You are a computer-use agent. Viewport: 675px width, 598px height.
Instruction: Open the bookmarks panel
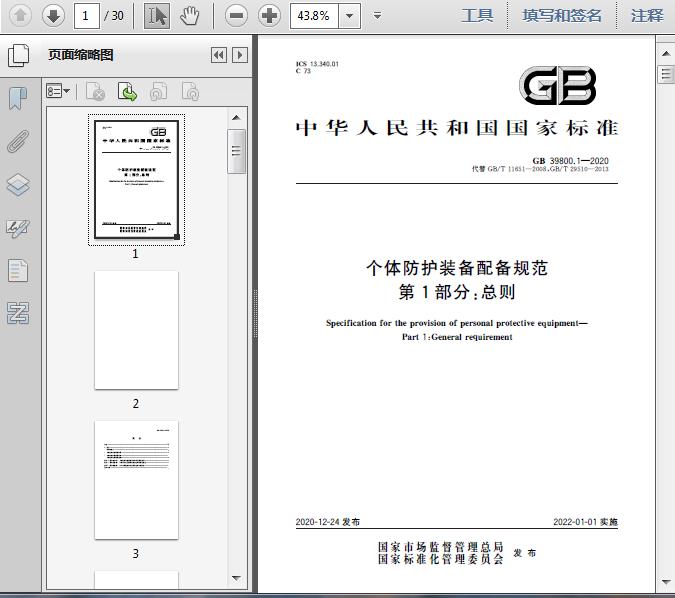click(x=18, y=98)
